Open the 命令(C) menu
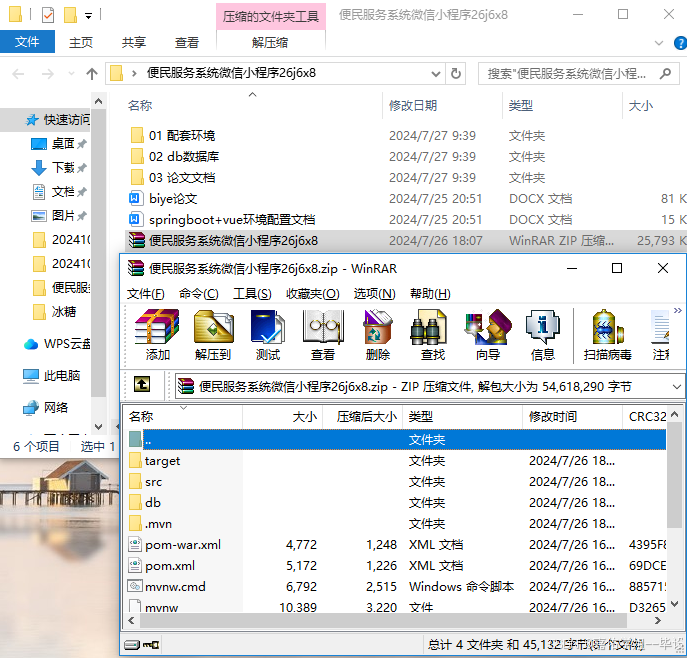Viewport: 687px width, 658px height. tap(198, 294)
